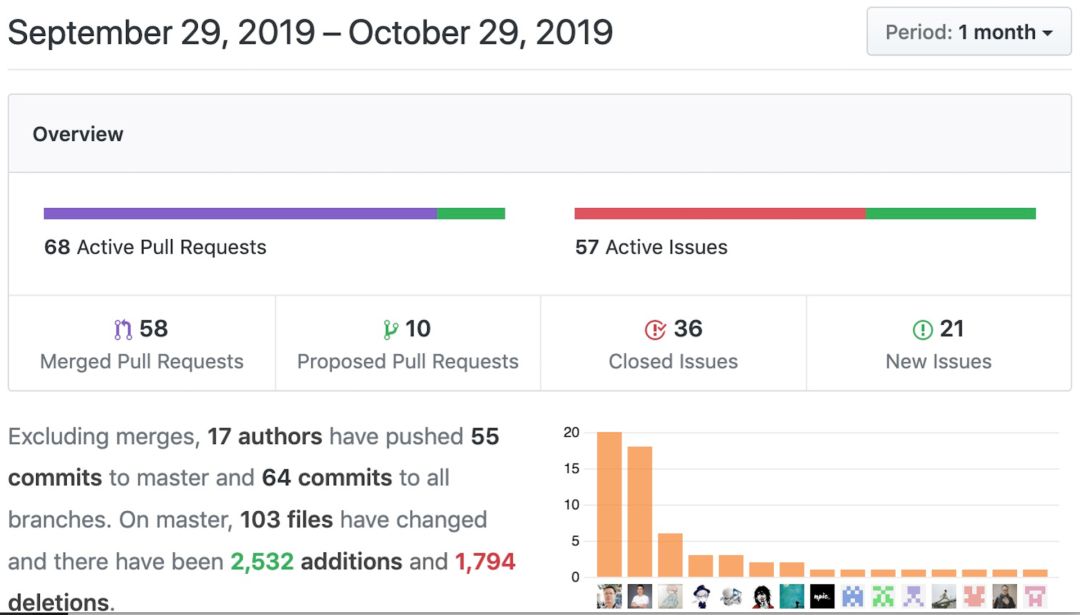Click the 68 Active Pull Requests text
Image resolution: width=1080 pixels, height=615 pixels.
click(155, 247)
